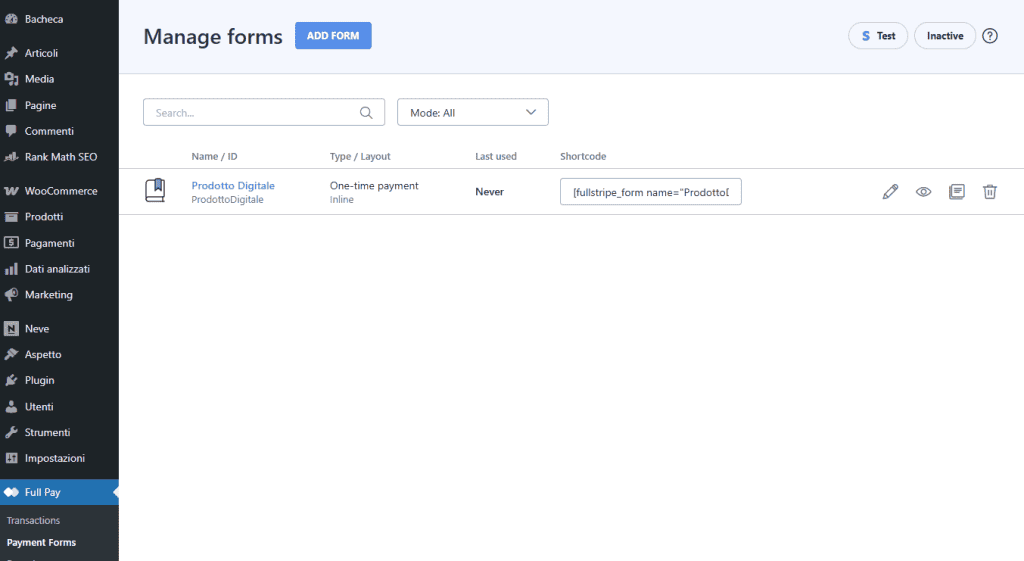
Task: Click the ProdottoDigitale ID text
Action: click(x=227, y=199)
